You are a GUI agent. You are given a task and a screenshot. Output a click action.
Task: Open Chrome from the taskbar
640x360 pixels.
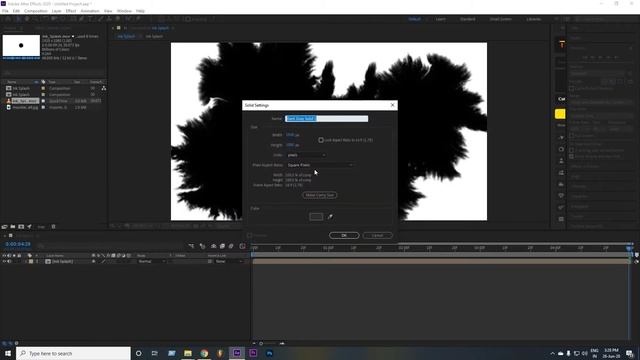[x=204, y=353]
